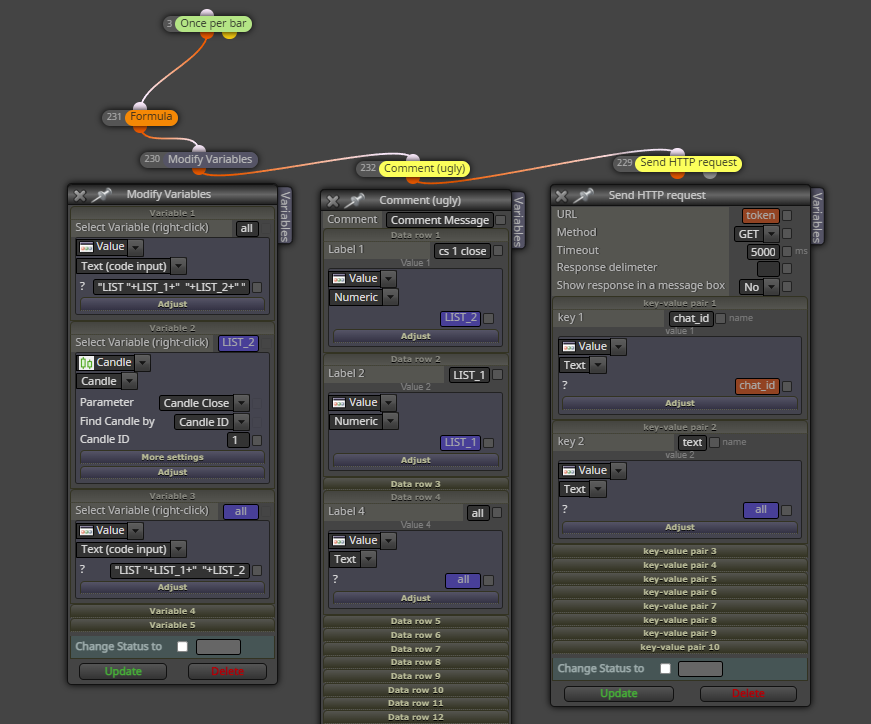Close the Comment (ugly) panel
871x724 pixels.
333,201
